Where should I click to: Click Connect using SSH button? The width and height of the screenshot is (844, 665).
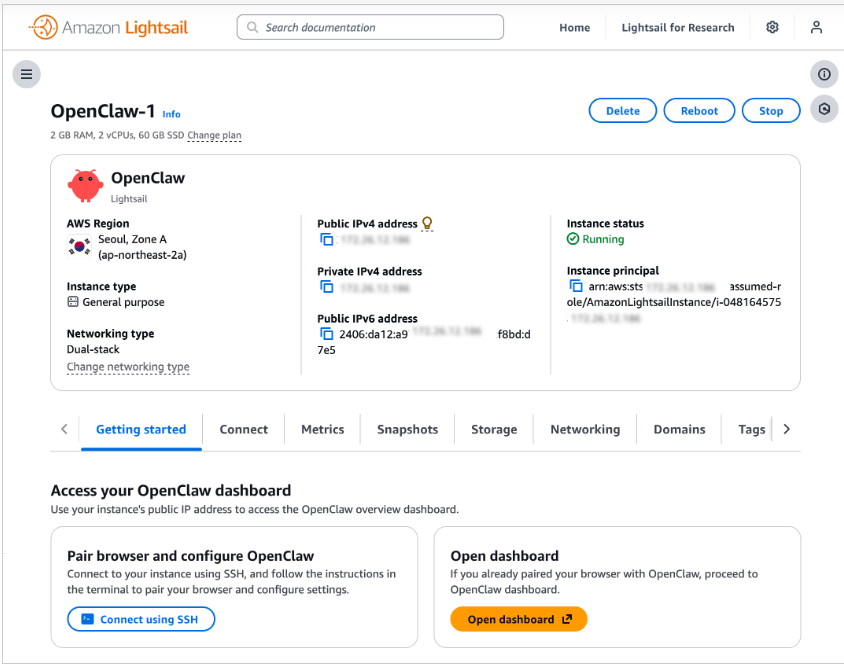(141, 620)
